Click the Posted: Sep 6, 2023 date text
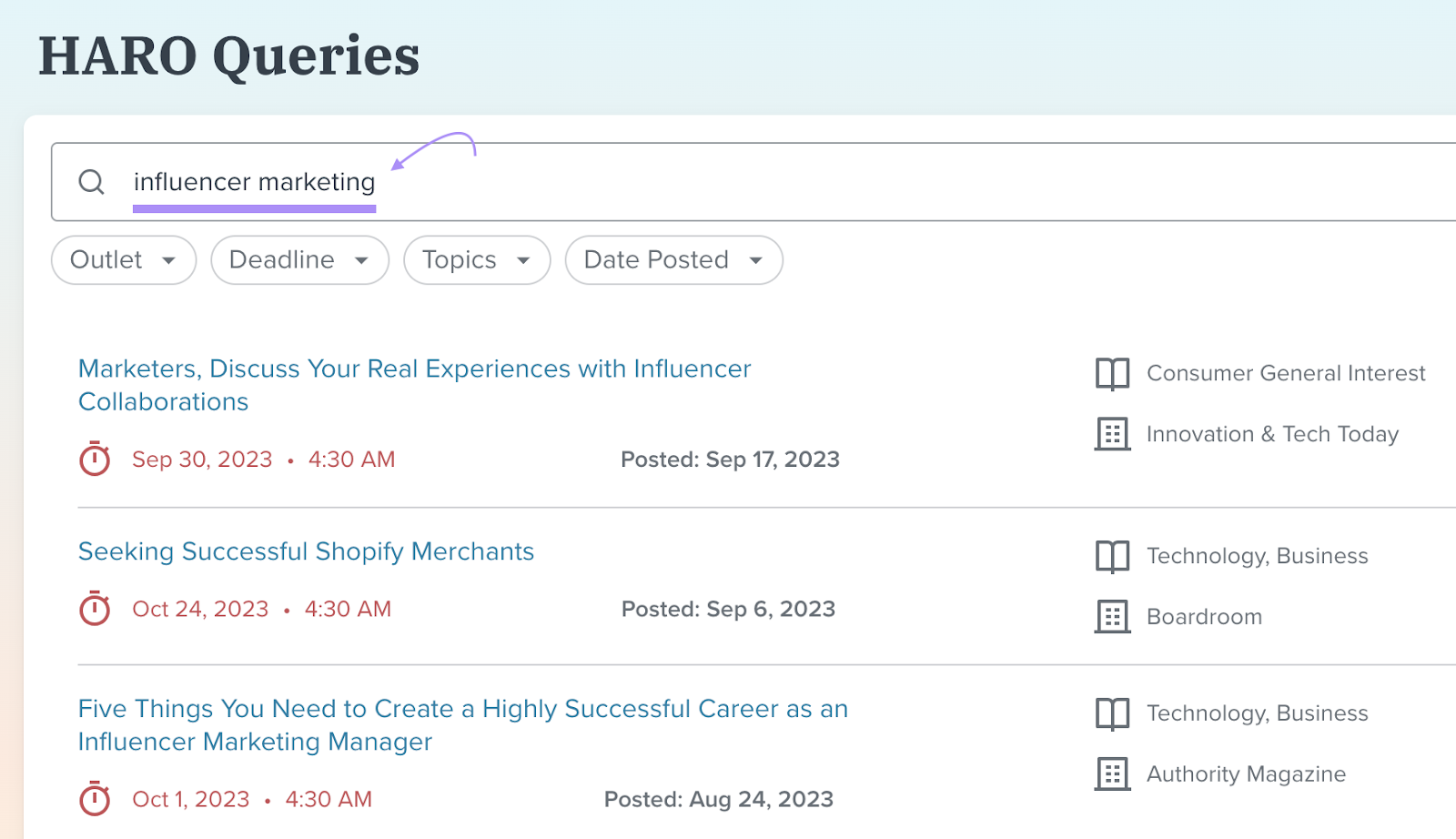 pyautogui.click(x=727, y=609)
